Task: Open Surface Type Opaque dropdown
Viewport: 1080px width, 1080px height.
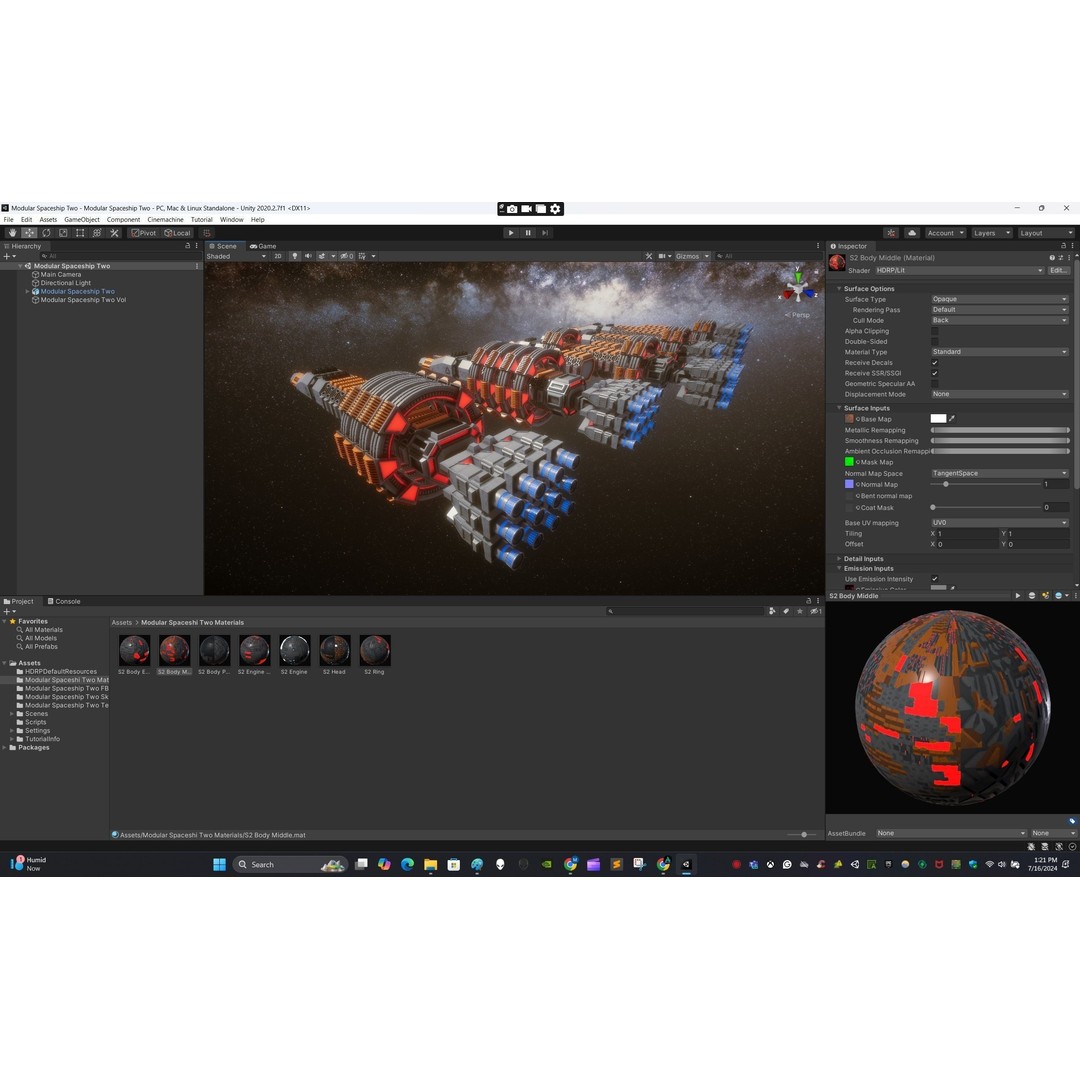Action: click(999, 300)
